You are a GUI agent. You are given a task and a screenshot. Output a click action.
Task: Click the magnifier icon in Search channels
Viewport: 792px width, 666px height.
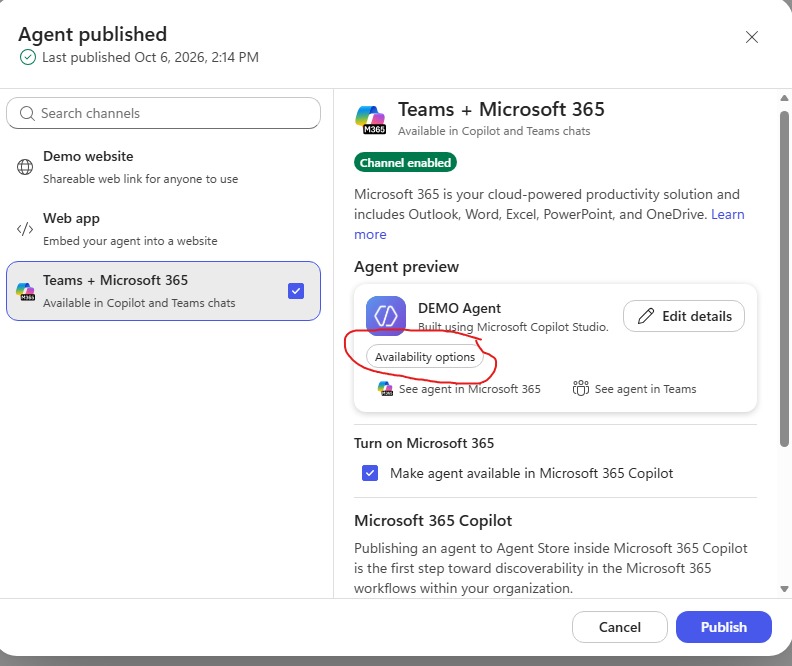click(x=27, y=113)
